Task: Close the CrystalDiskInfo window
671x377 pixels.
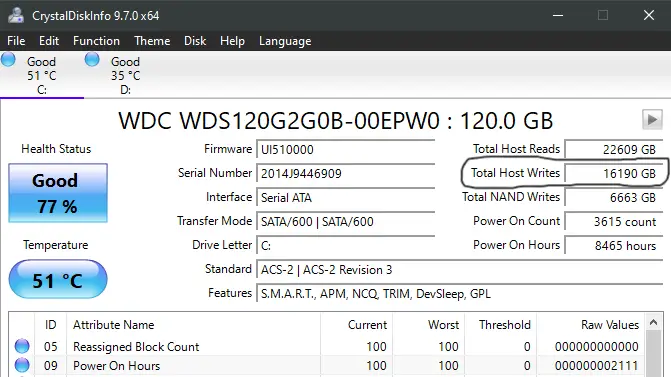Action: [x=649, y=15]
